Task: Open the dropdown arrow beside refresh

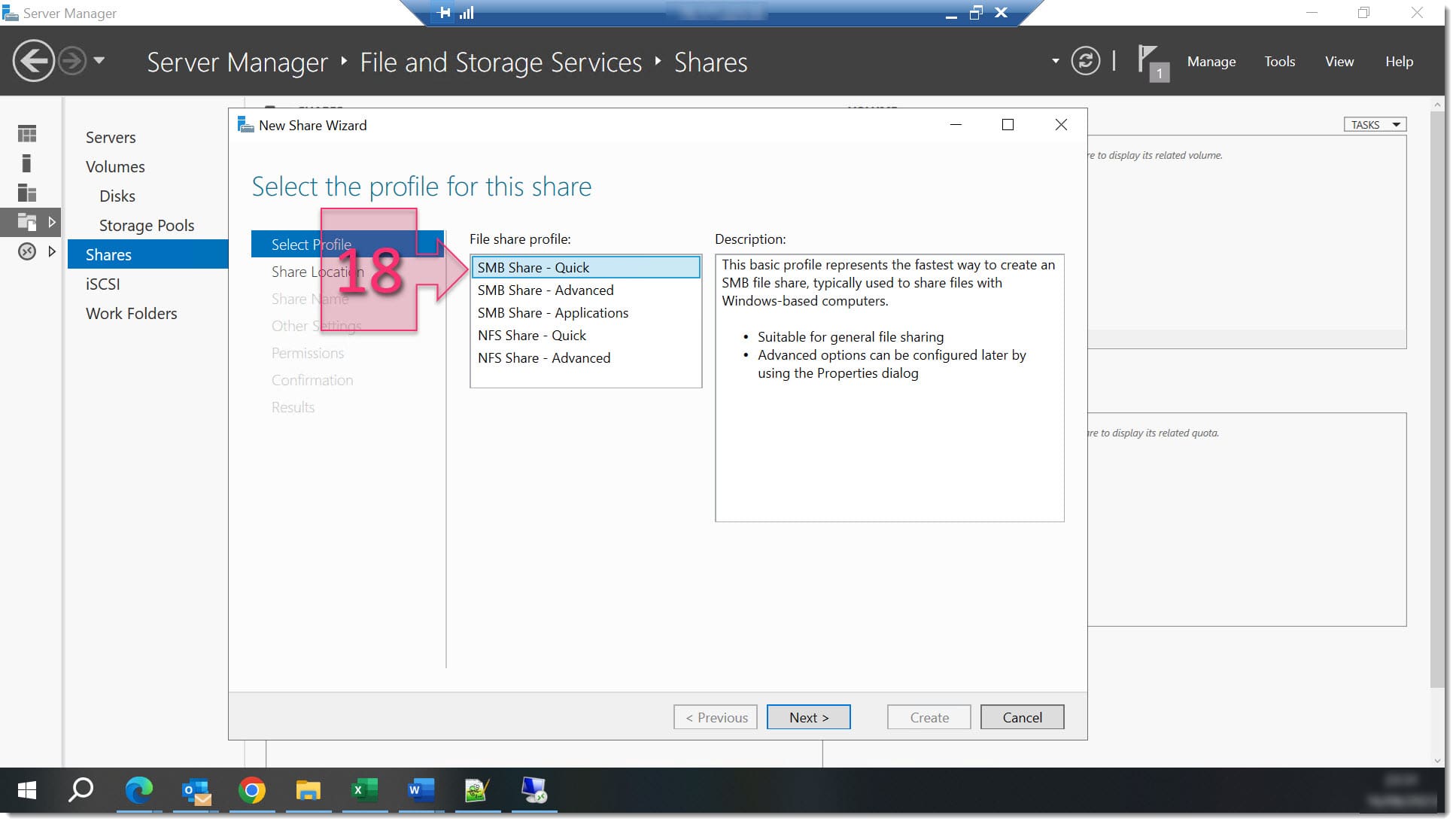Action: coord(1055,61)
